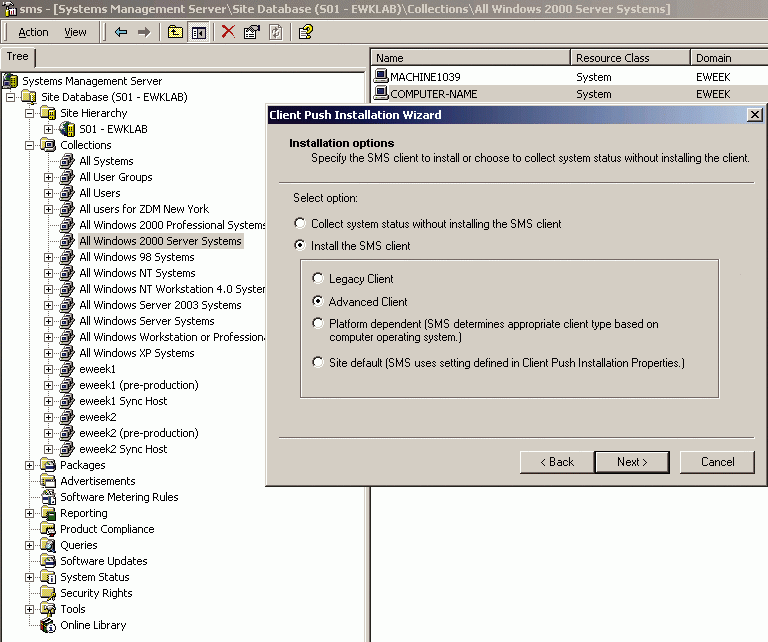768x642 pixels.
Task: Select Collect system status without installing option
Action: tap(300, 223)
